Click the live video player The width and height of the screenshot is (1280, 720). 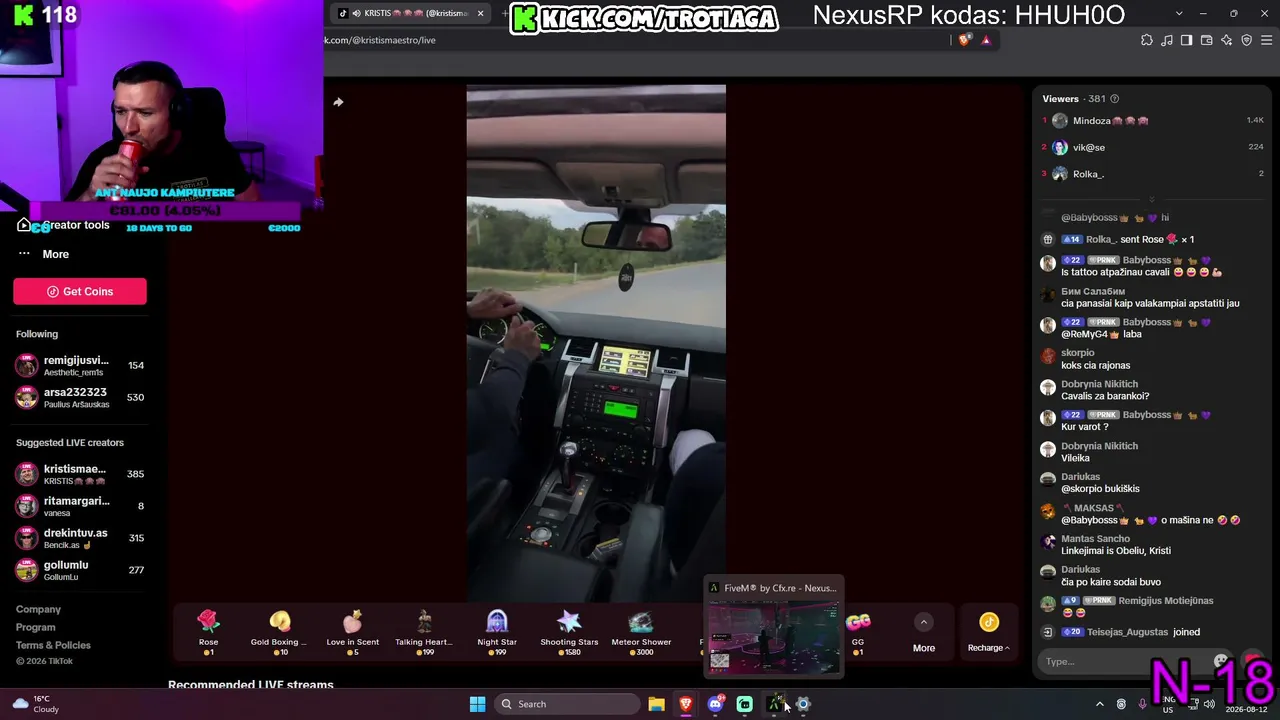(596, 343)
